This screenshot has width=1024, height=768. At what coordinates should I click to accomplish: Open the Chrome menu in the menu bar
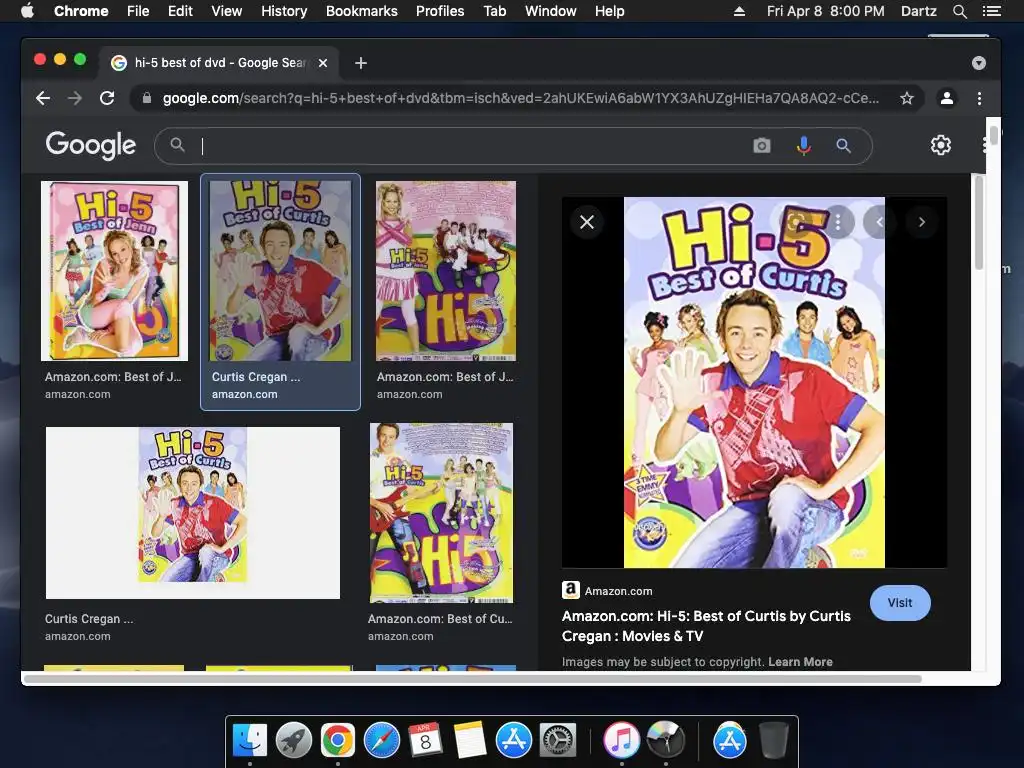tap(81, 11)
